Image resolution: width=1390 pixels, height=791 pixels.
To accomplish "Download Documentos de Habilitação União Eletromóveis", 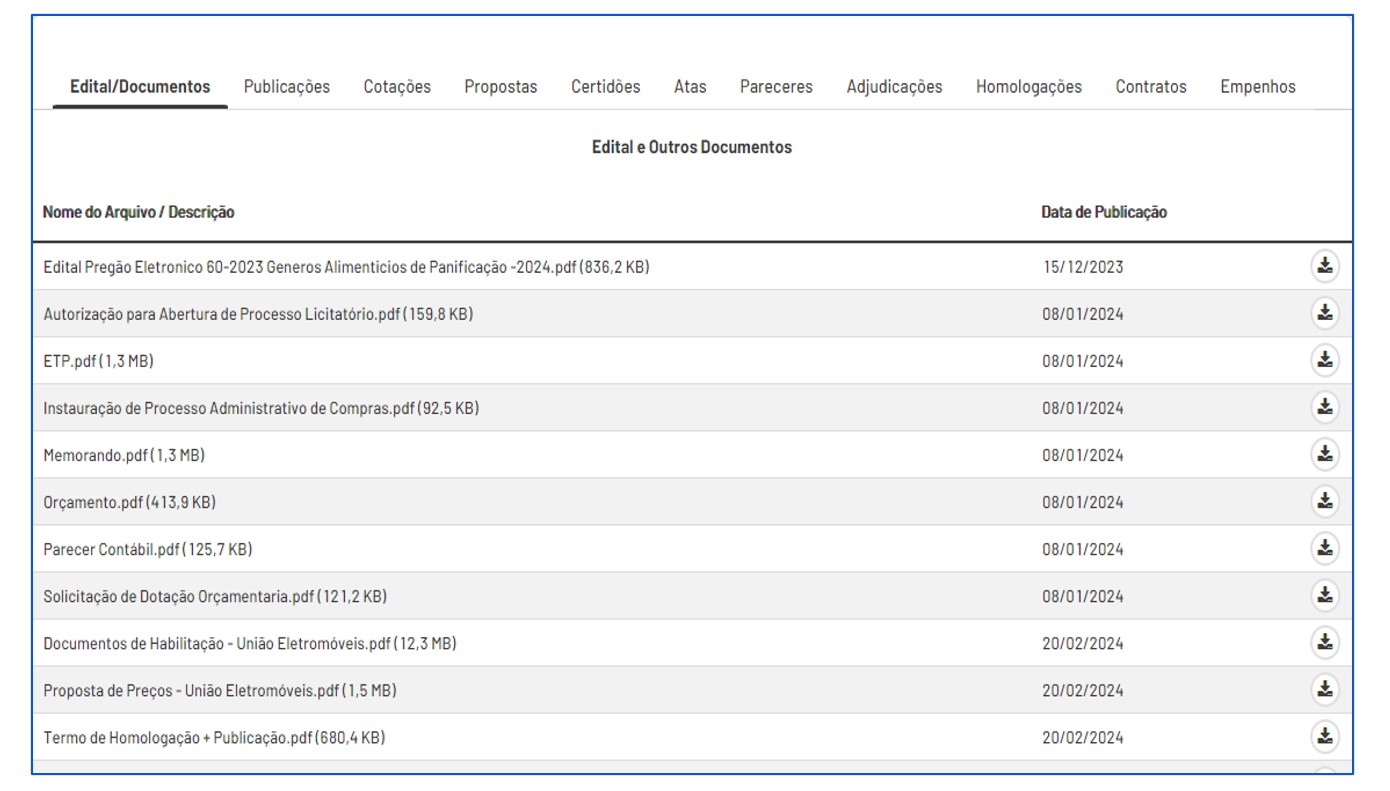I will (1325, 642).
